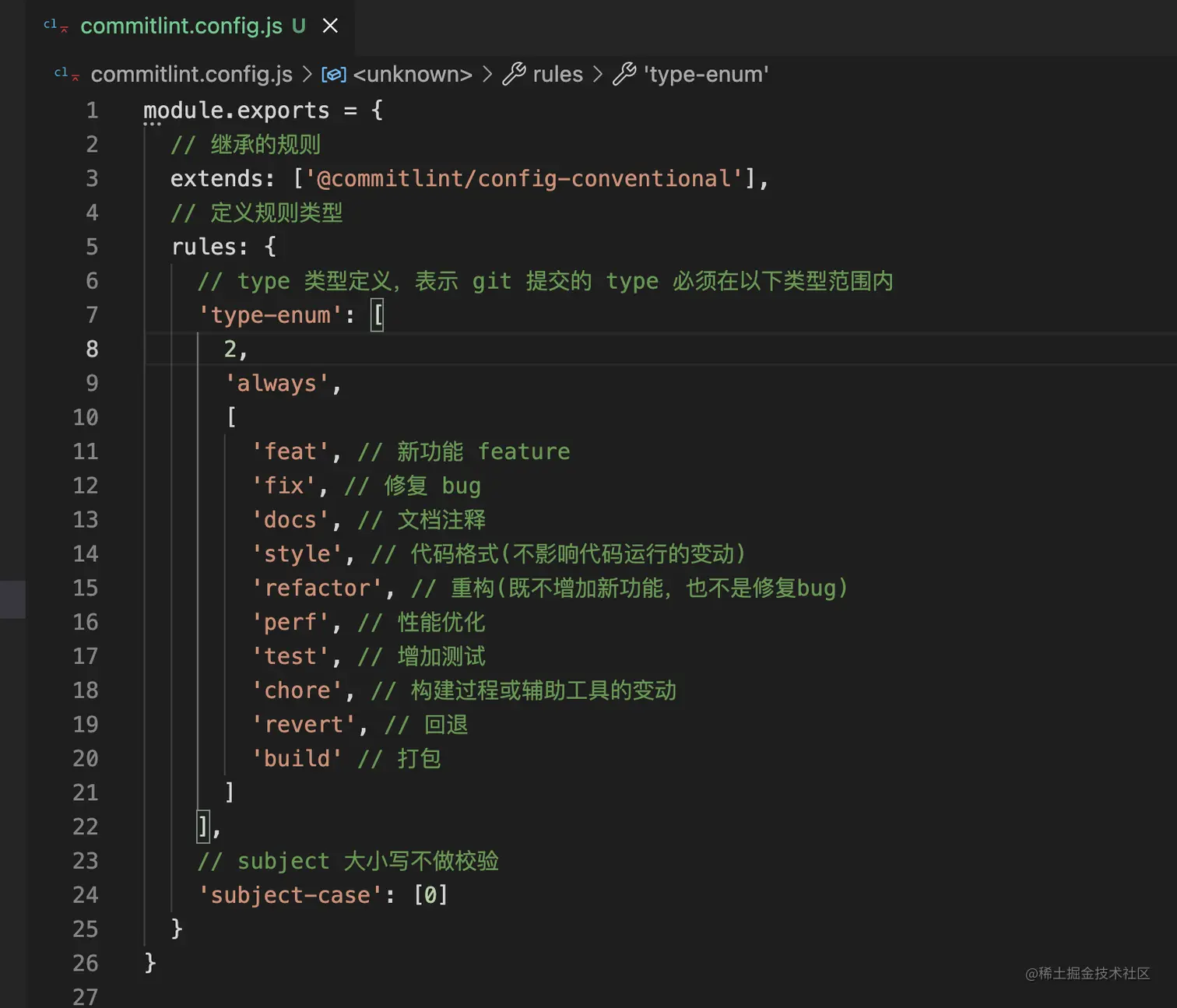The width and height of the screenshot is (1177, 1008).
Task: Click the red sync-needed indicator on the tab icon
Action: coord(65,31)
